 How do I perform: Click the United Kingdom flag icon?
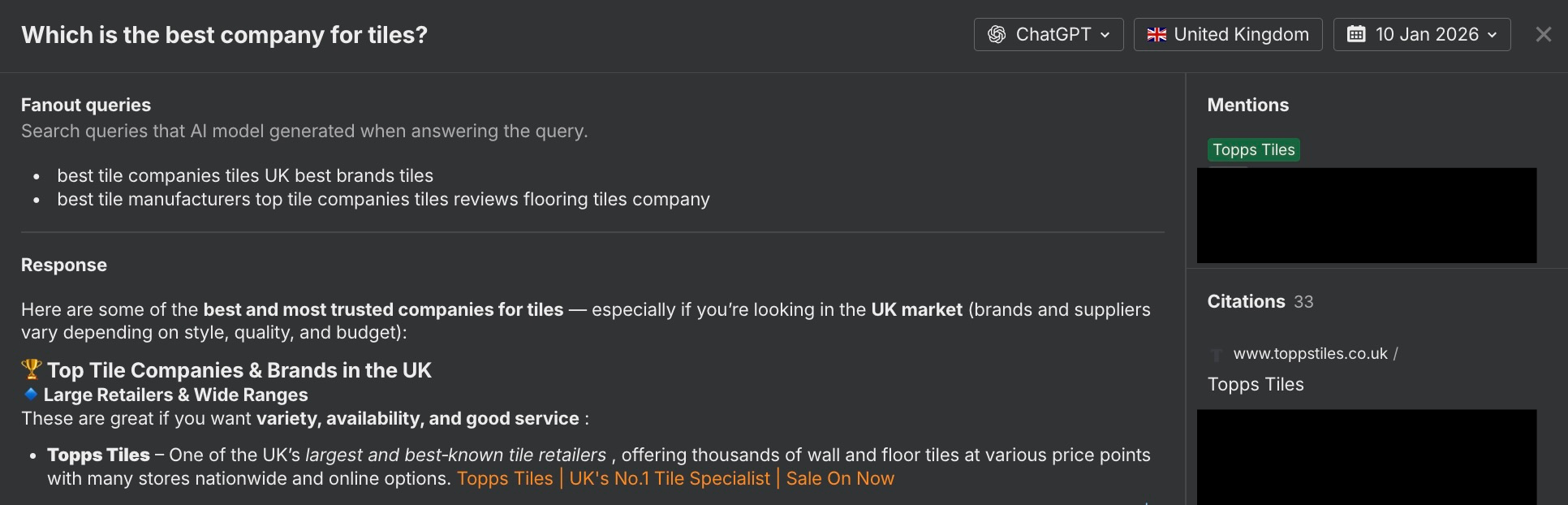point(1157,35)
